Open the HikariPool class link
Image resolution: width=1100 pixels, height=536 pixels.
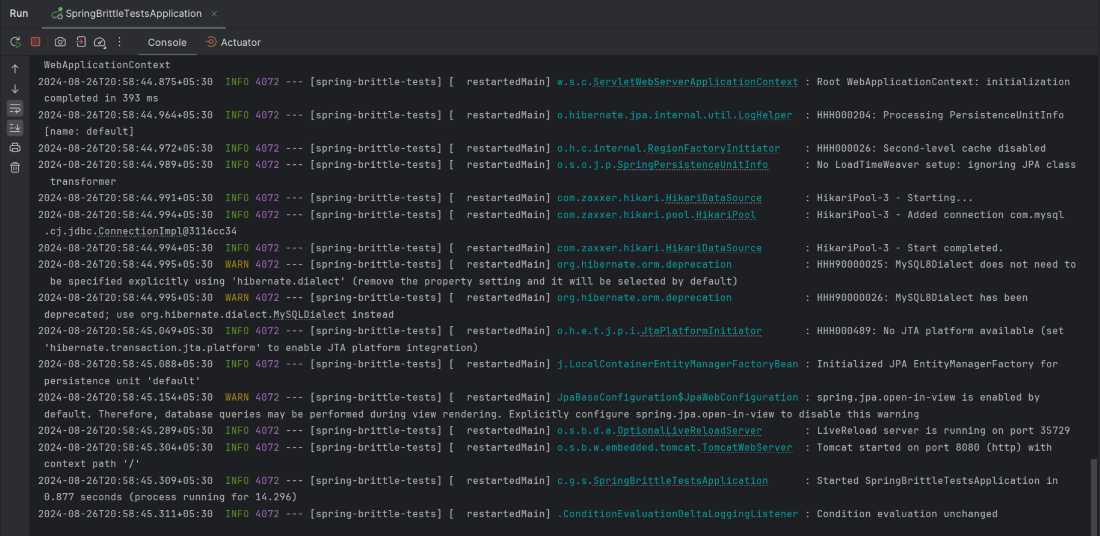coord(725,215)
